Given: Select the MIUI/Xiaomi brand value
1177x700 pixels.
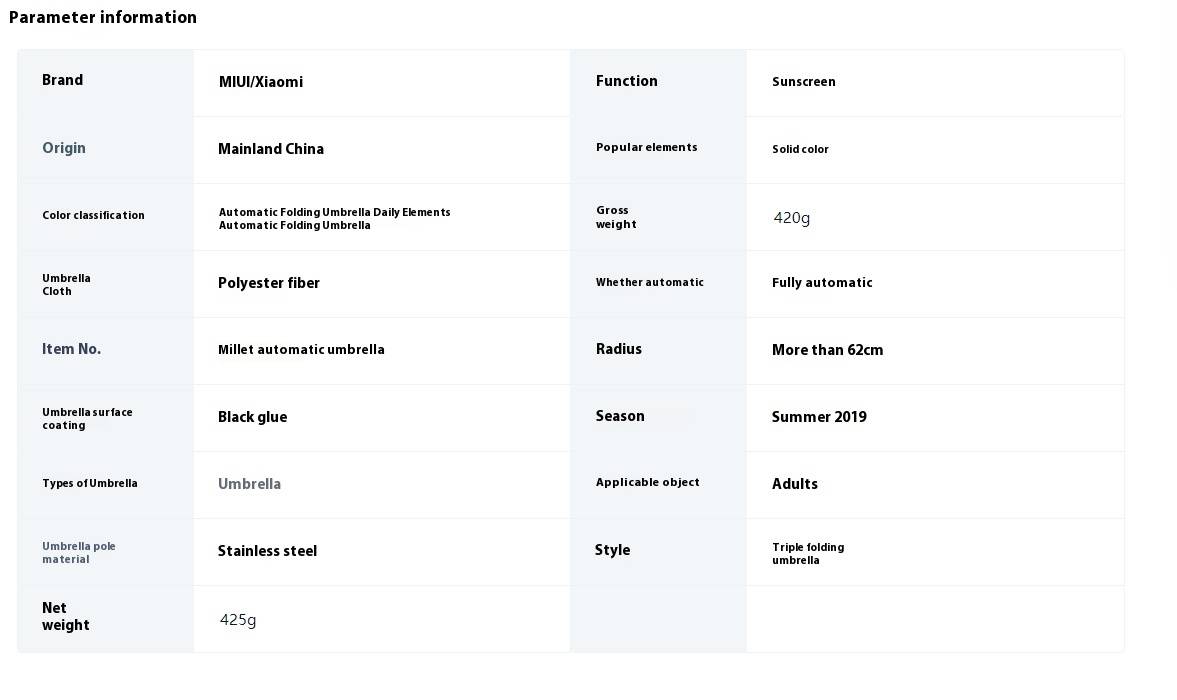Looking at the screenshot, I should (x=260, y=82).
